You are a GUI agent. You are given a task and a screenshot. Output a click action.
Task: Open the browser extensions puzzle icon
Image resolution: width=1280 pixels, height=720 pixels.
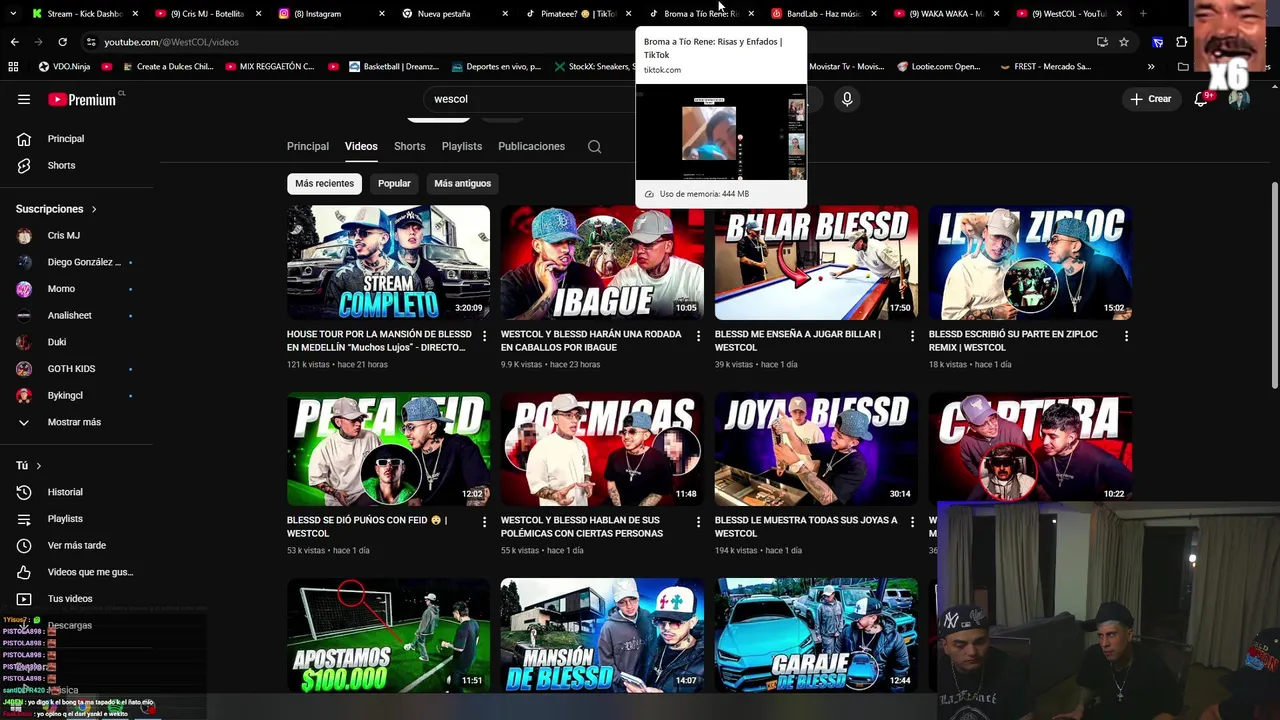coord(1182,42)
